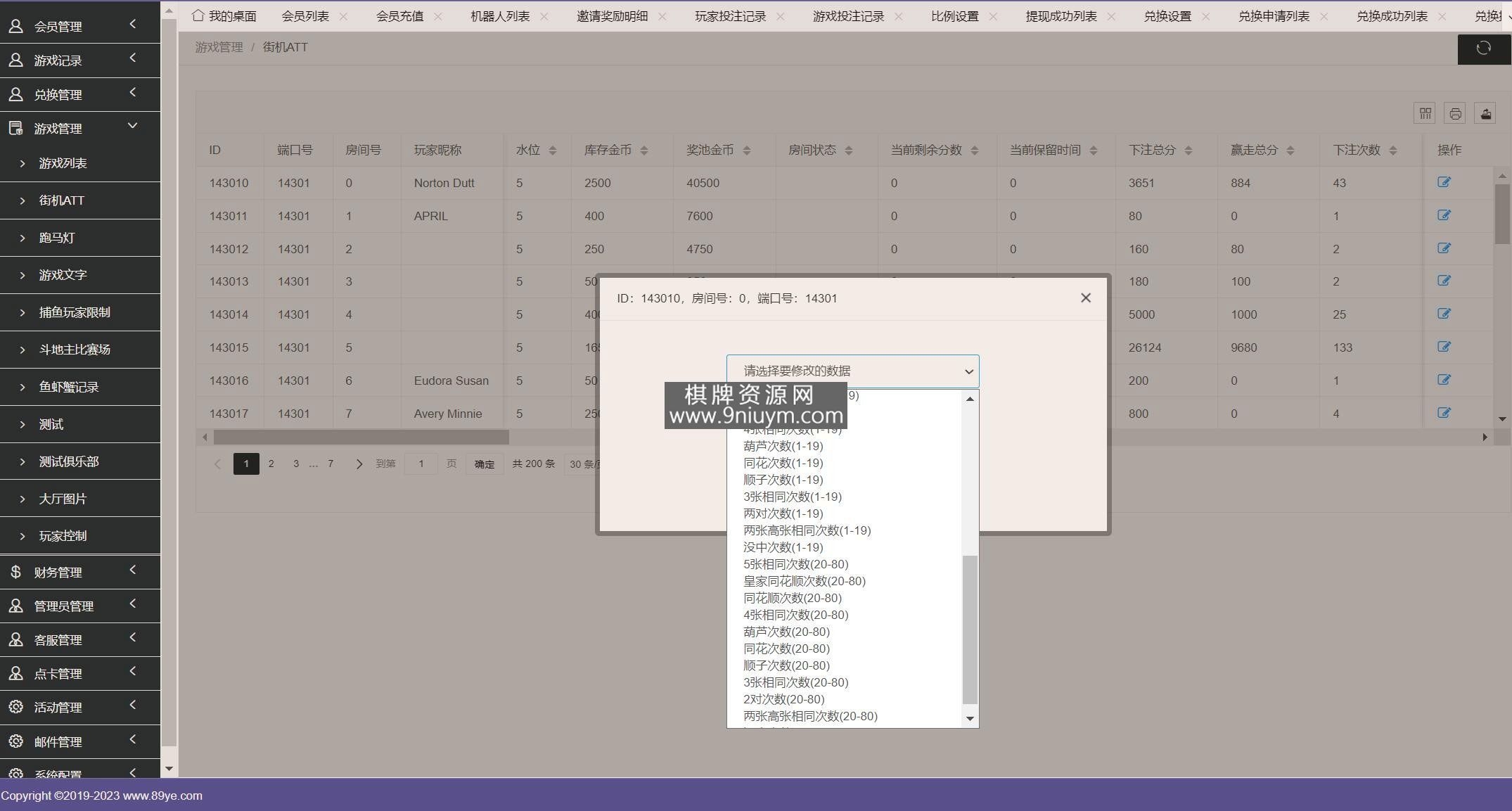
Task: Click 确定 pagination button
Action: (x=485, y=464)
